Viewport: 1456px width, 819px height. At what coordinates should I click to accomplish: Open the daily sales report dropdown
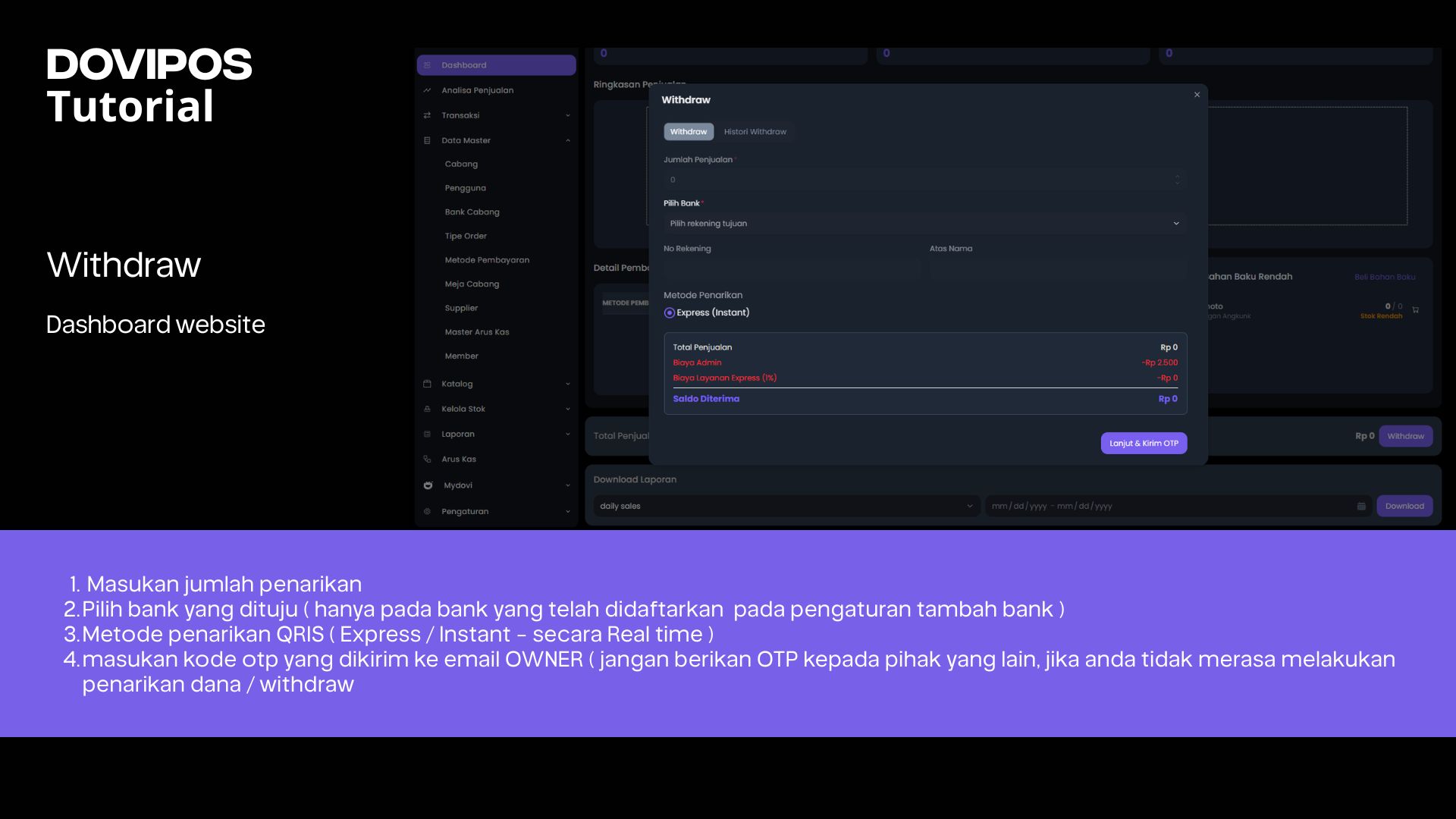[786, 507]
